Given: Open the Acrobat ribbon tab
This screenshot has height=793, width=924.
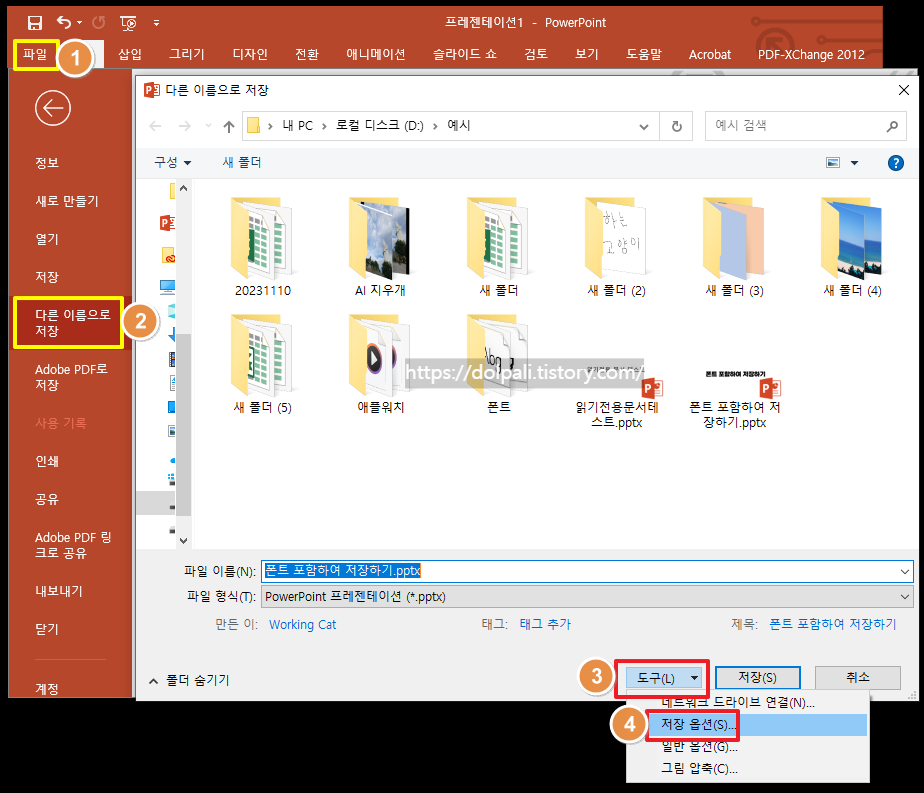Looking at the screenshot, I should click(x=710, y=55).
